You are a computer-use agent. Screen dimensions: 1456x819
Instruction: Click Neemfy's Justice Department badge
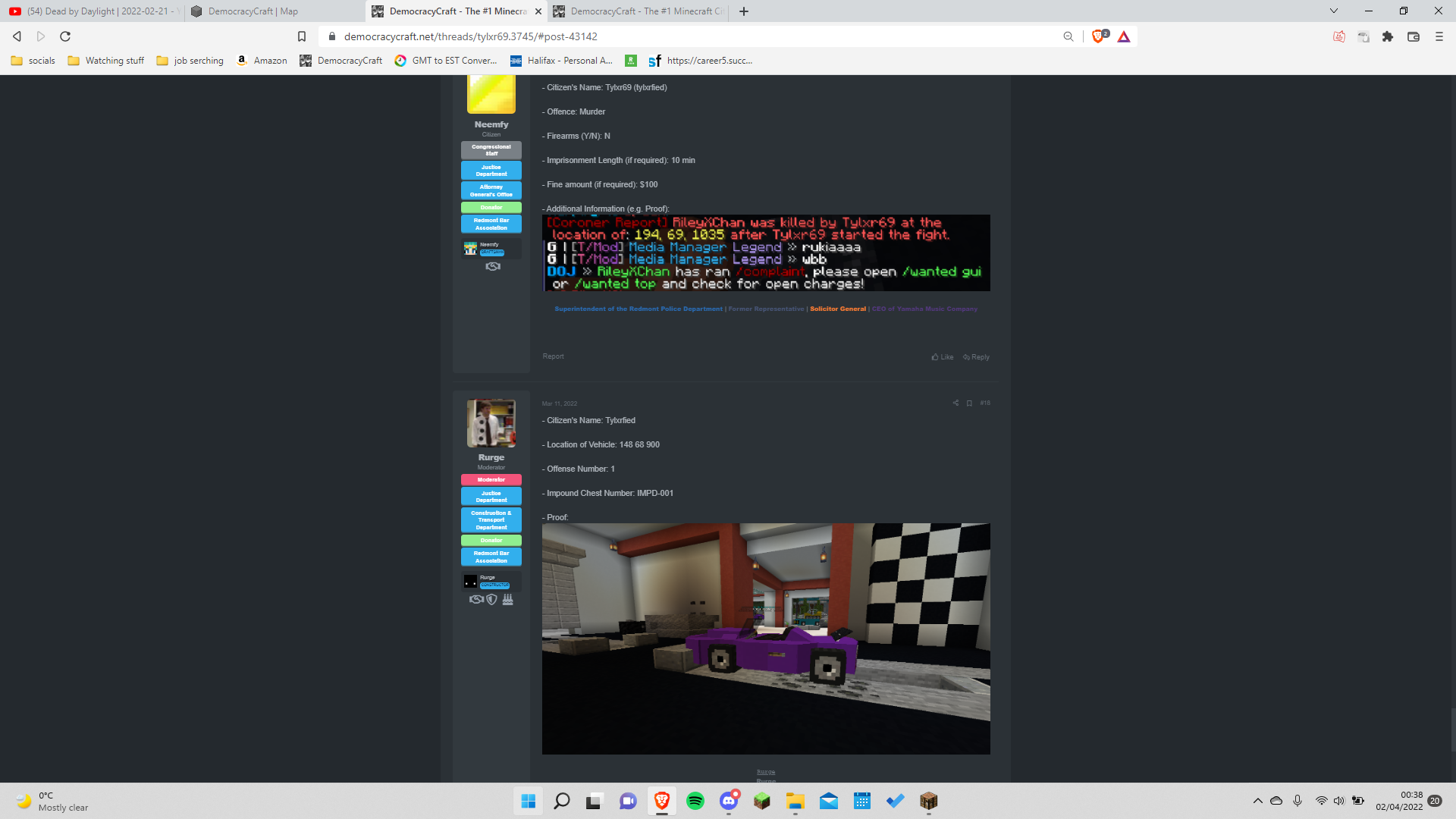pyautogui.click(x=491, y=171)
